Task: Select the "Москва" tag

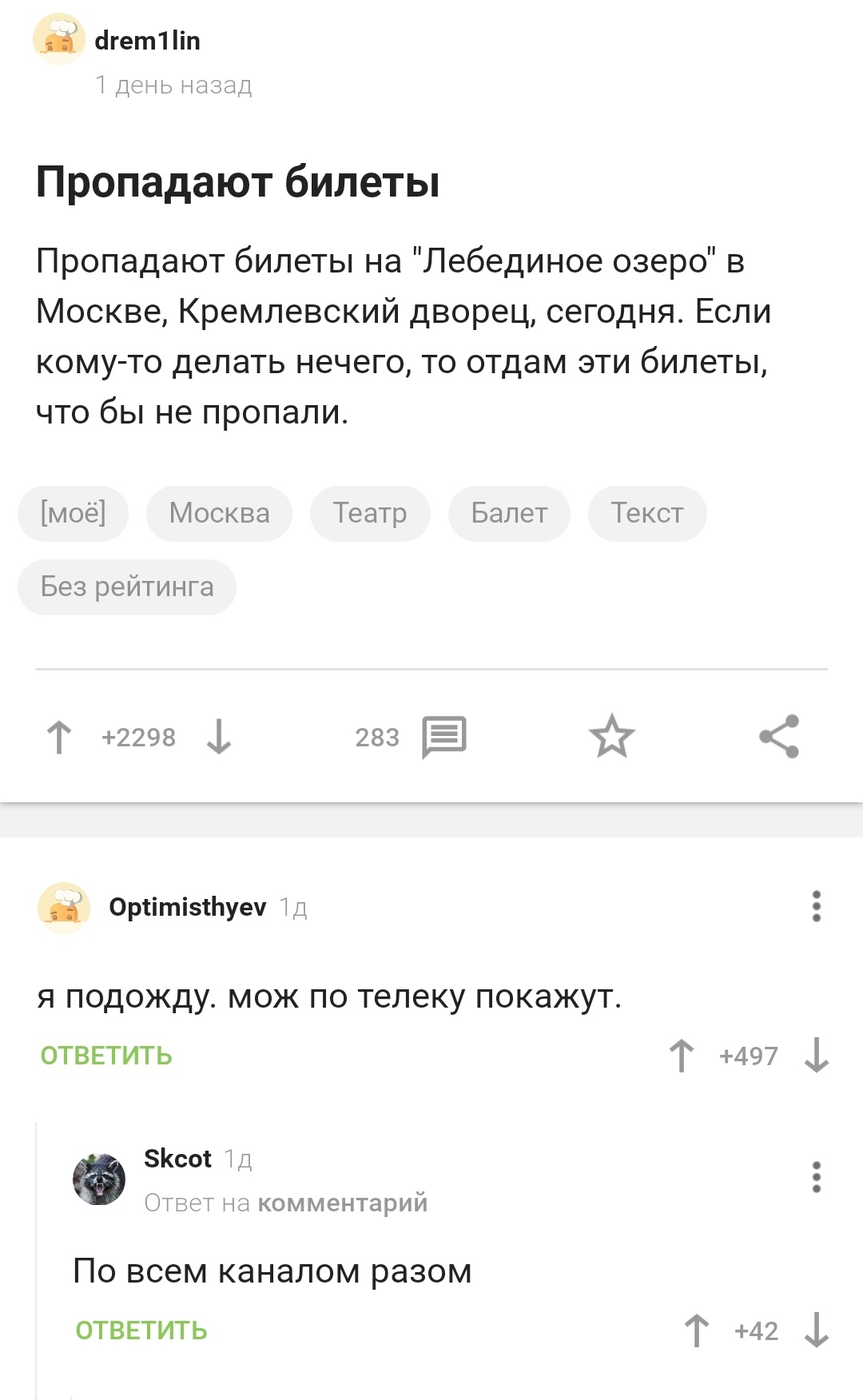Action: click(219, 513)
